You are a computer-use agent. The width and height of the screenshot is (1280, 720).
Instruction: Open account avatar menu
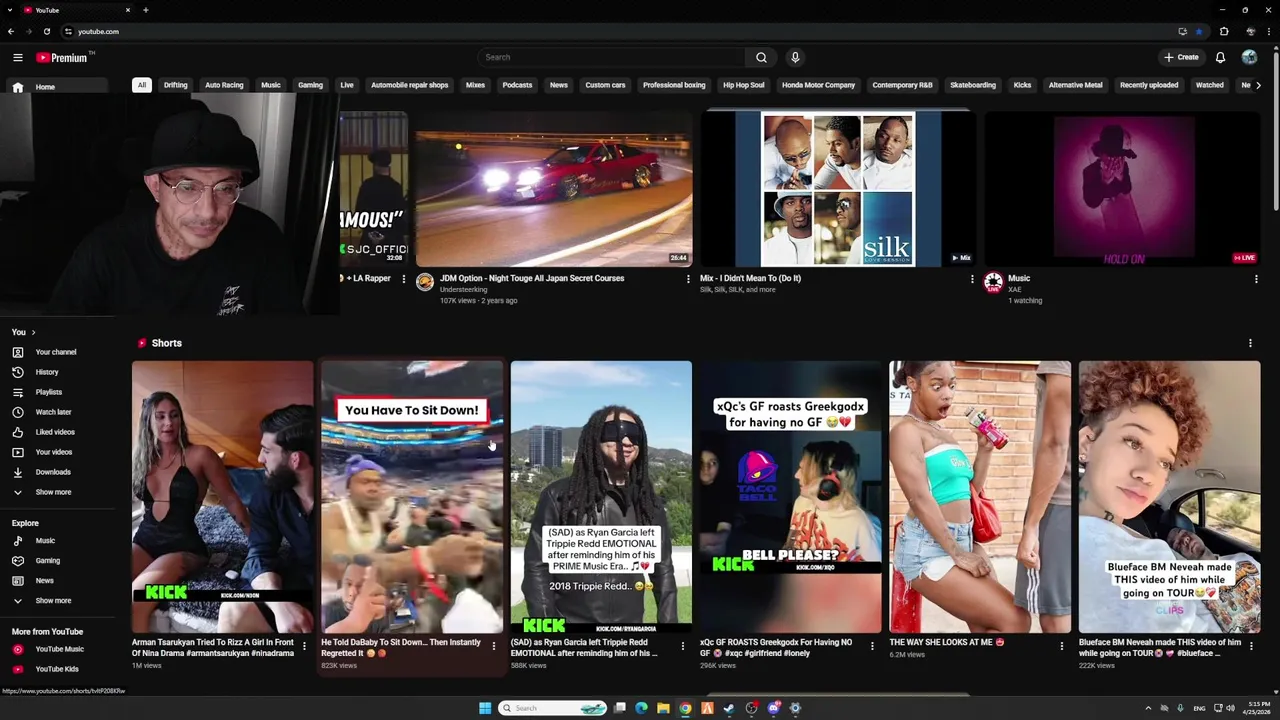(1249, 57)
